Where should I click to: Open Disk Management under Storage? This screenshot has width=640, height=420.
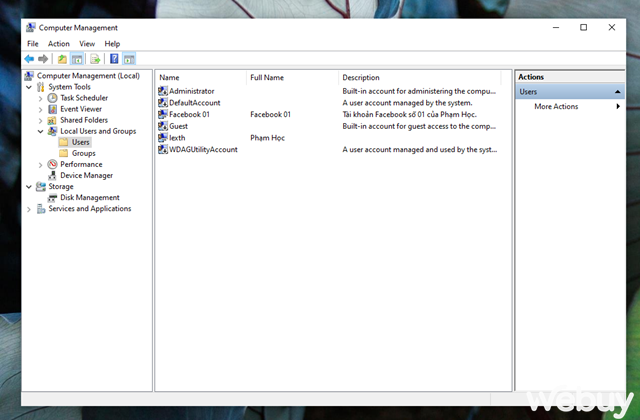(89, 197)
